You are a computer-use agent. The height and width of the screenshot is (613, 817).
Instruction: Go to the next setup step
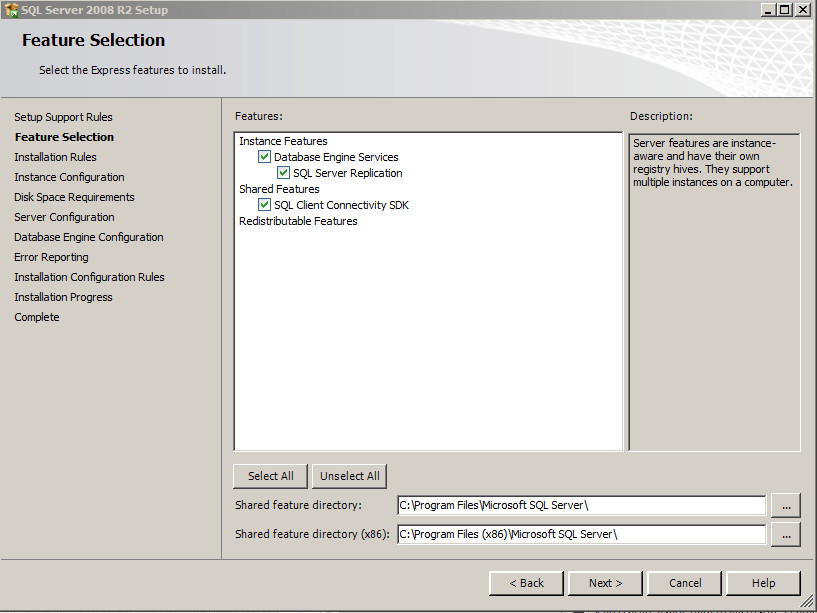pyautogui.click(x=605, y=583)
